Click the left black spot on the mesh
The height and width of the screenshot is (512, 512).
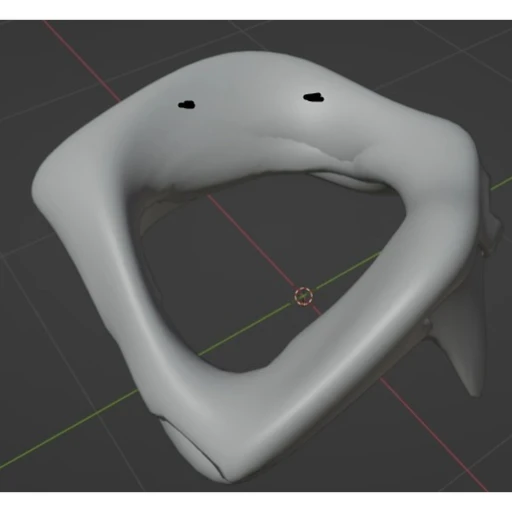click(x=187, y=105)
